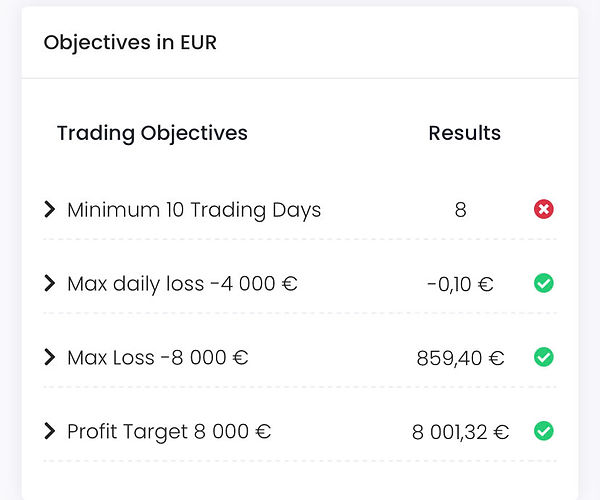Click the 8 001,32 € result value
Screen dimensions: 600x500
coord(460,432)
